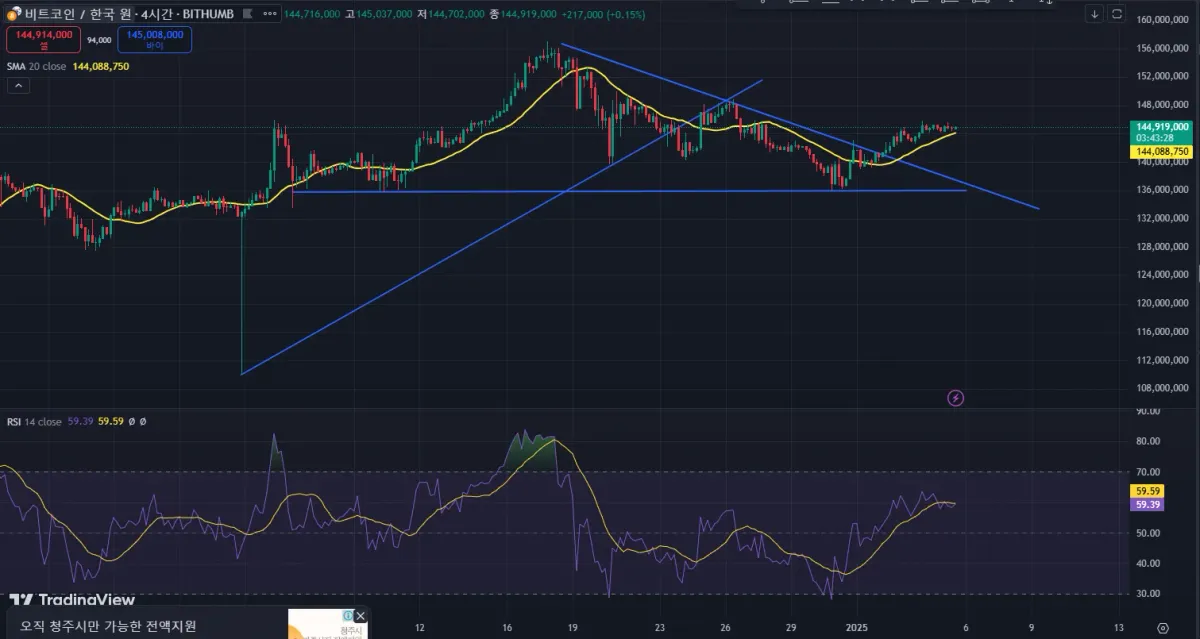Click the purple lightning bolt icon

[955, 398]
